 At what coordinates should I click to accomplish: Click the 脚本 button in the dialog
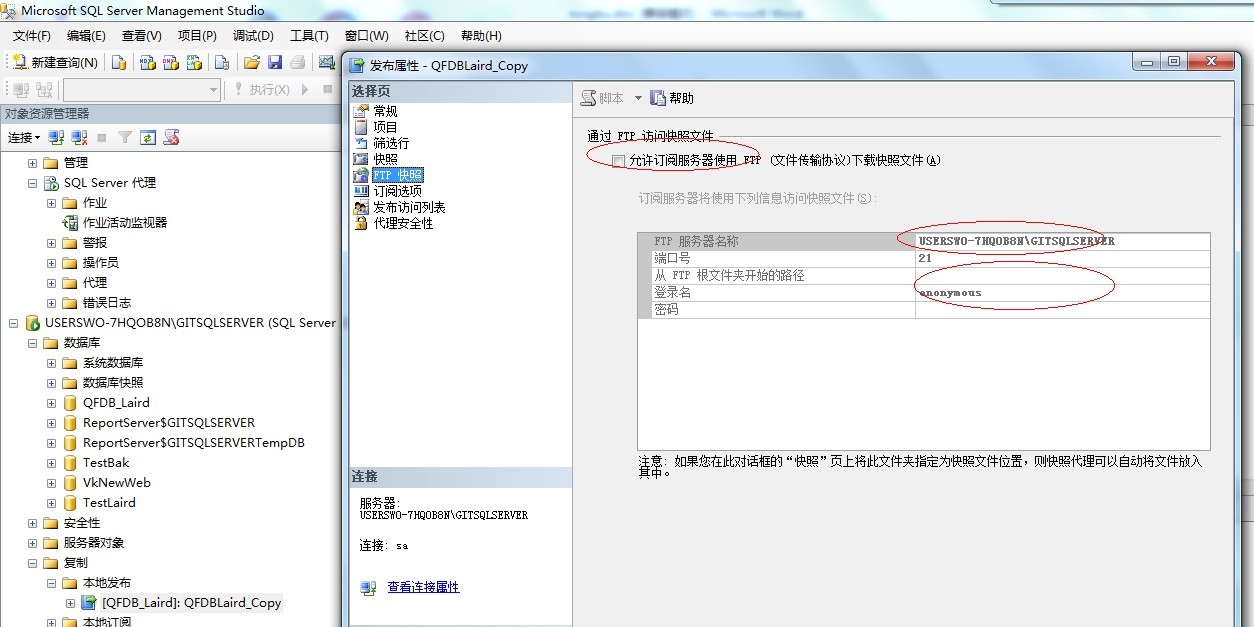click(x=603, y=98)
